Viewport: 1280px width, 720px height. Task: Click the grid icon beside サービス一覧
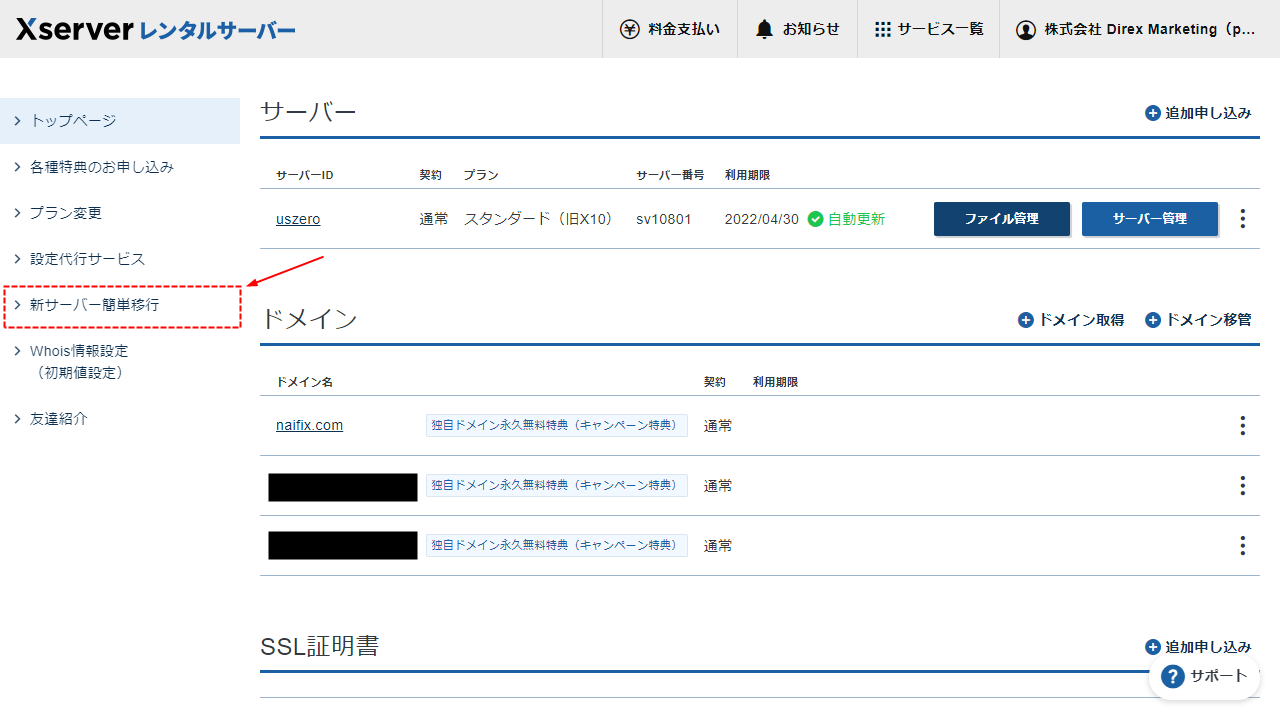click(x=882, y=29)
